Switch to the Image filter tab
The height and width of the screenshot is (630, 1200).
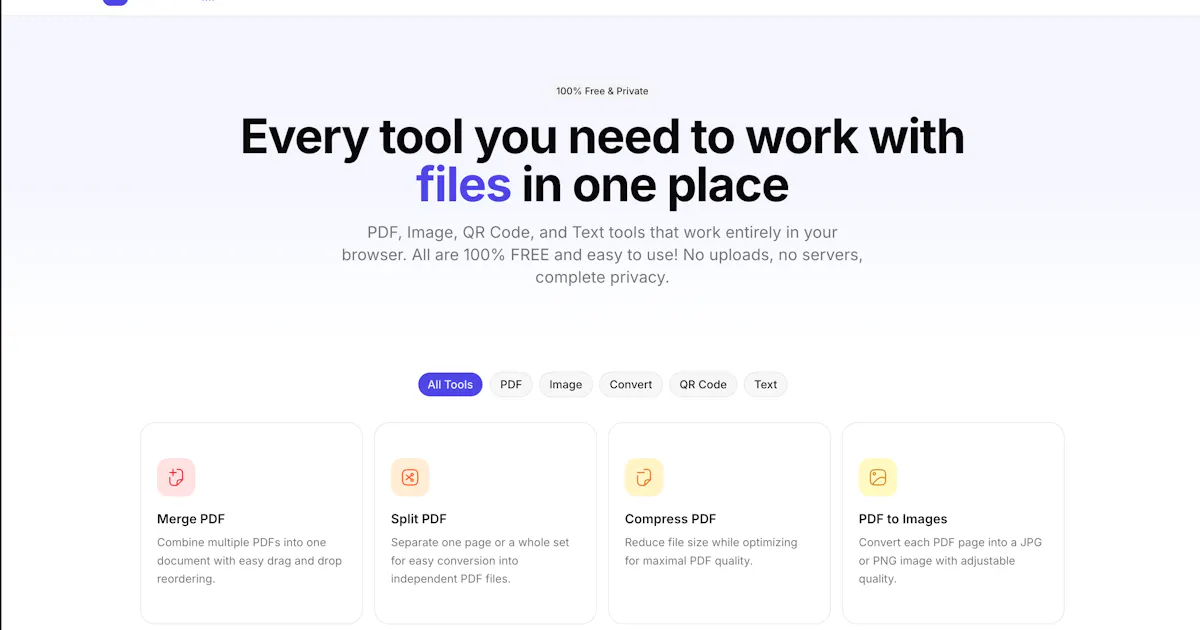click(x=566, y=384)
